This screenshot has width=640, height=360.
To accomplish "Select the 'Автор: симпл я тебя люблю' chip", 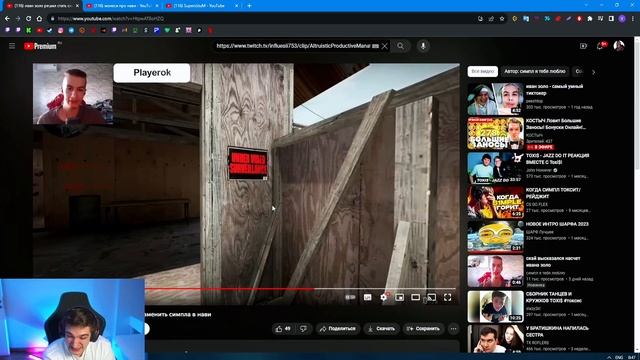I will pyautogui.click(x=535, y=71).
